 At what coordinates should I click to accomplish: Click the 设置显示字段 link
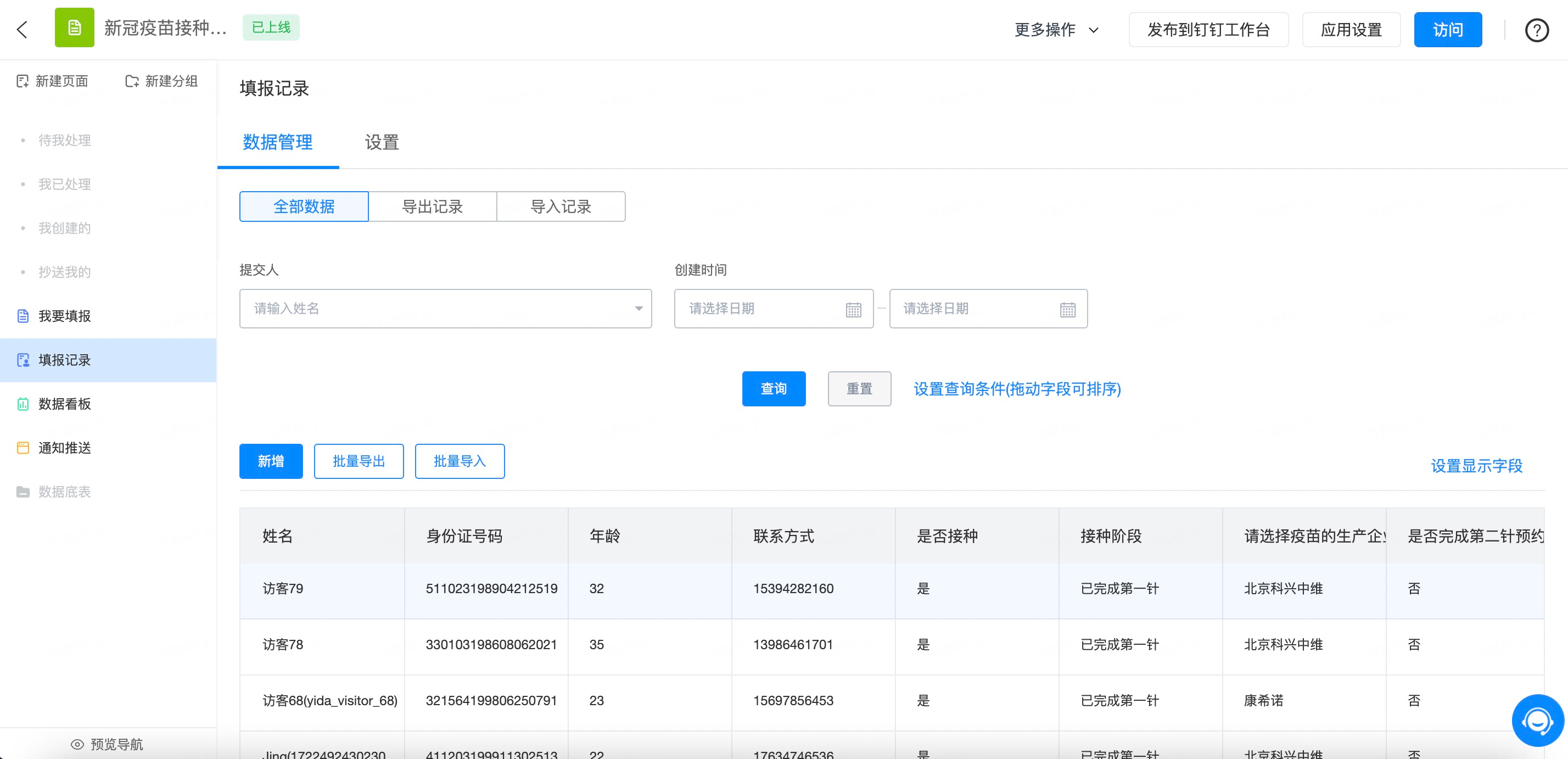tap(1476, 466)
